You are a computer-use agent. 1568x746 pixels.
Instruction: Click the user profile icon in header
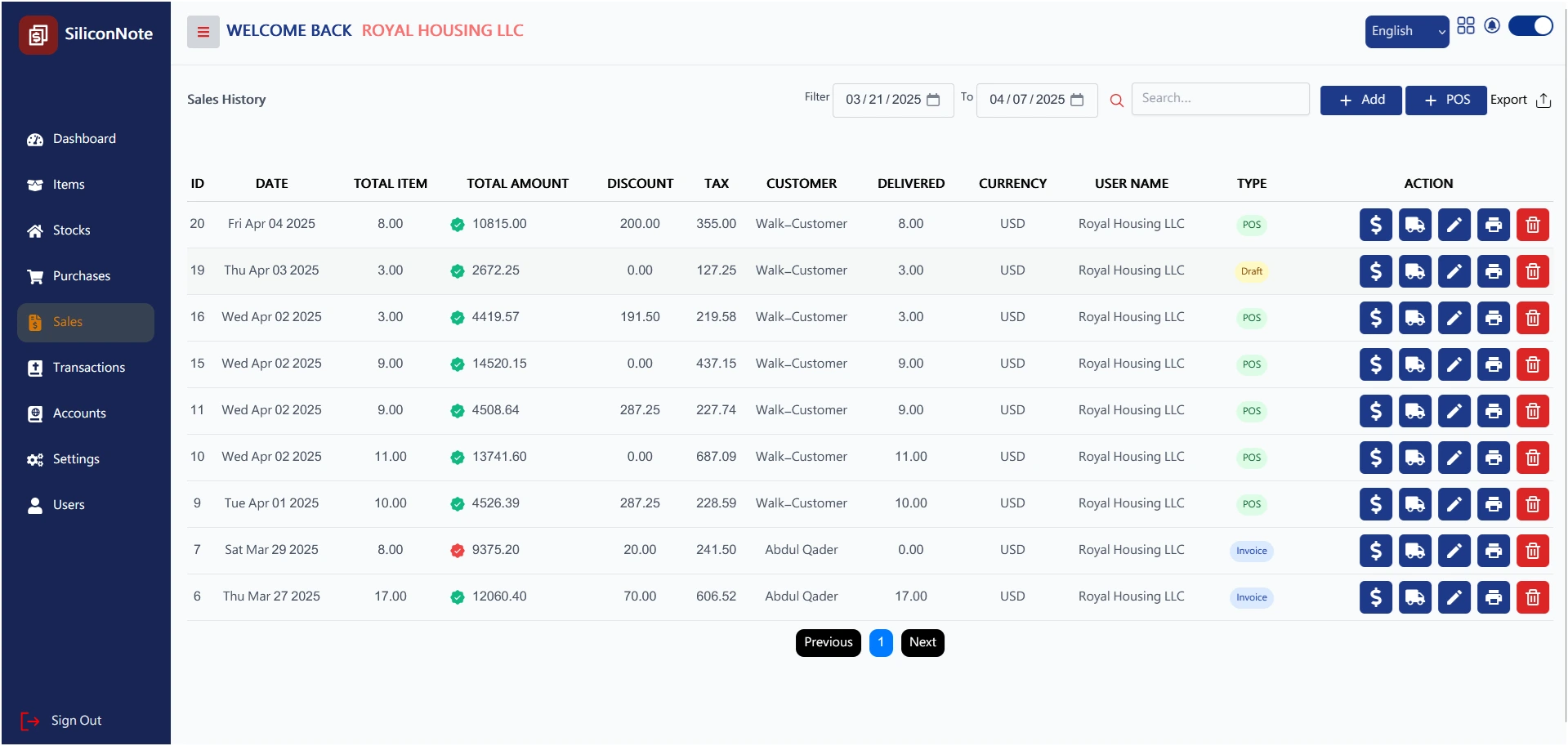pyautogui.click(x=1492, y=26)
